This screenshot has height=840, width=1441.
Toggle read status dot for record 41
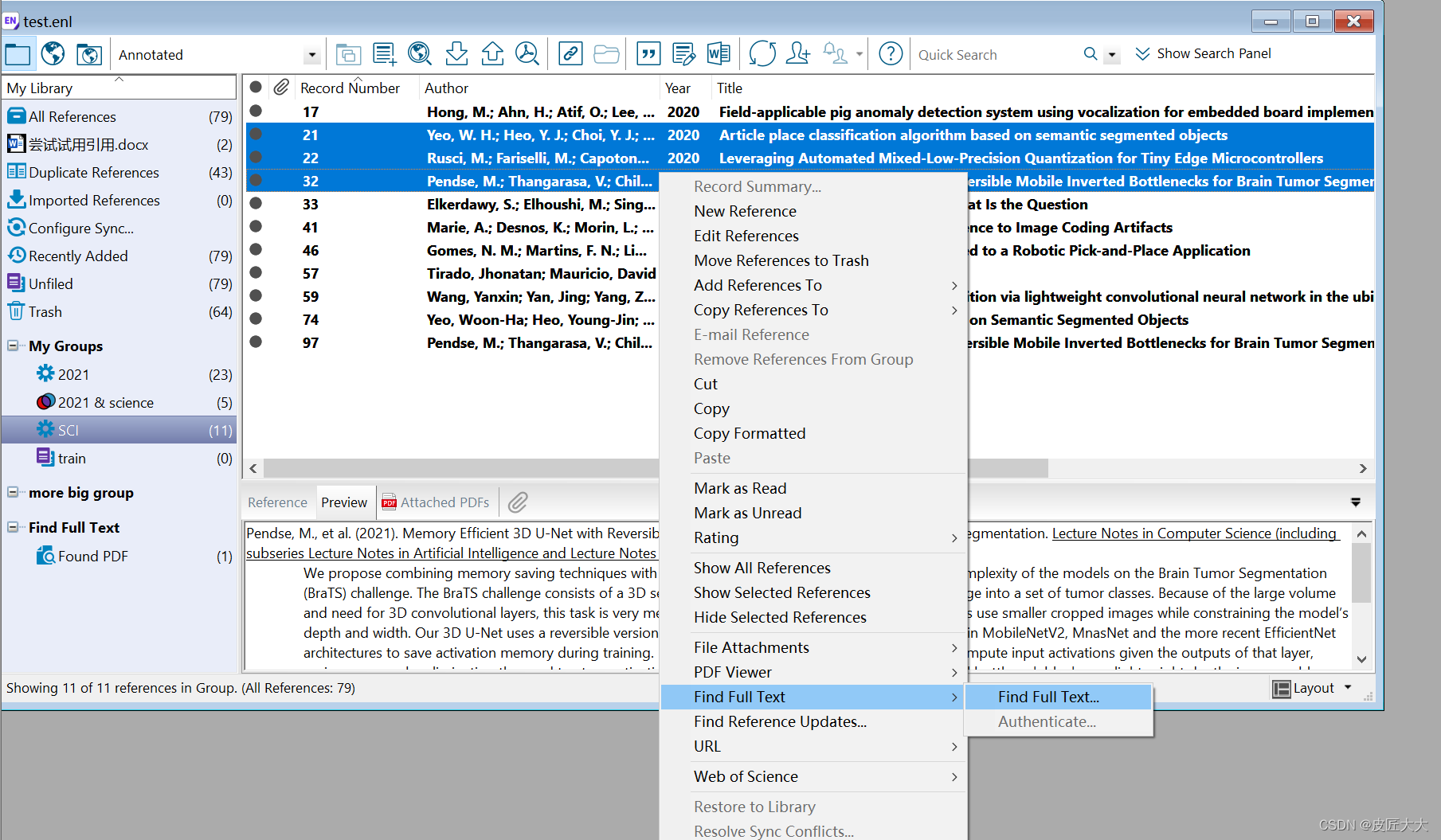[x=256, y=227]
